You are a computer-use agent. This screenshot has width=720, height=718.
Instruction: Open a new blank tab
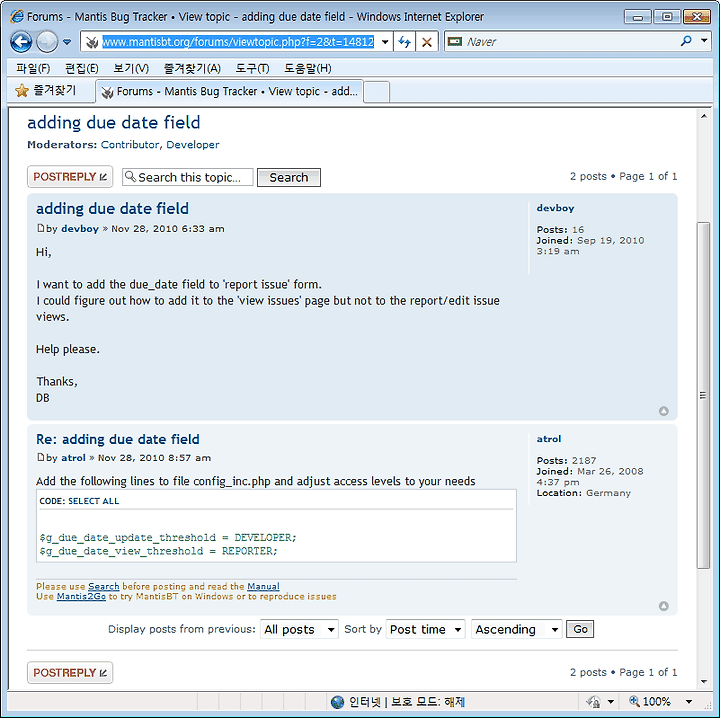click(377, 92)
